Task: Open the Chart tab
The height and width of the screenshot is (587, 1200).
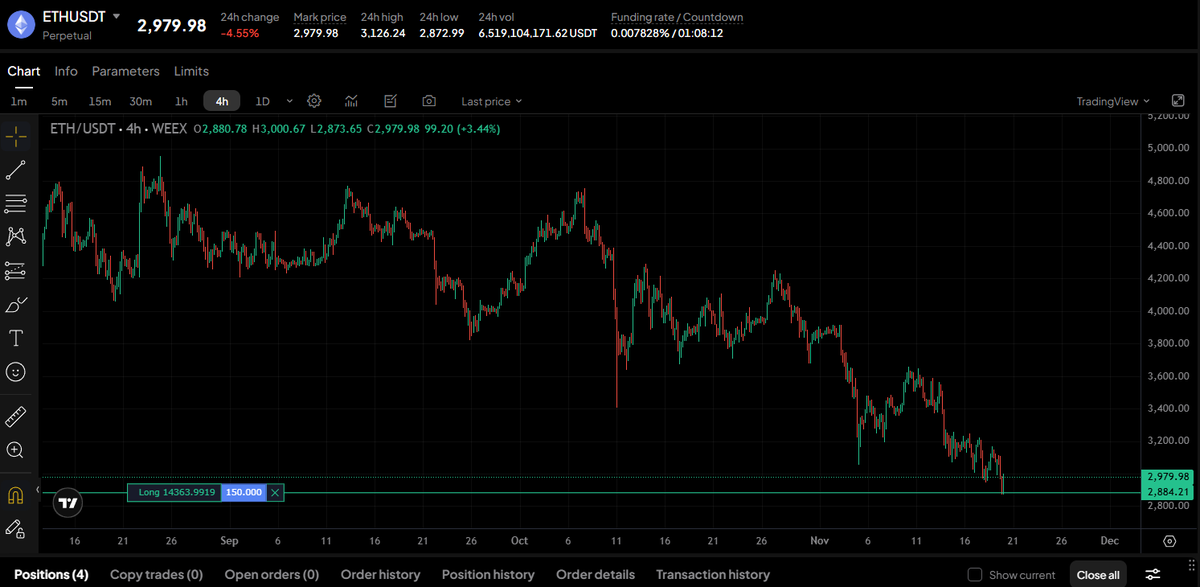Action: tap(23, 71)
